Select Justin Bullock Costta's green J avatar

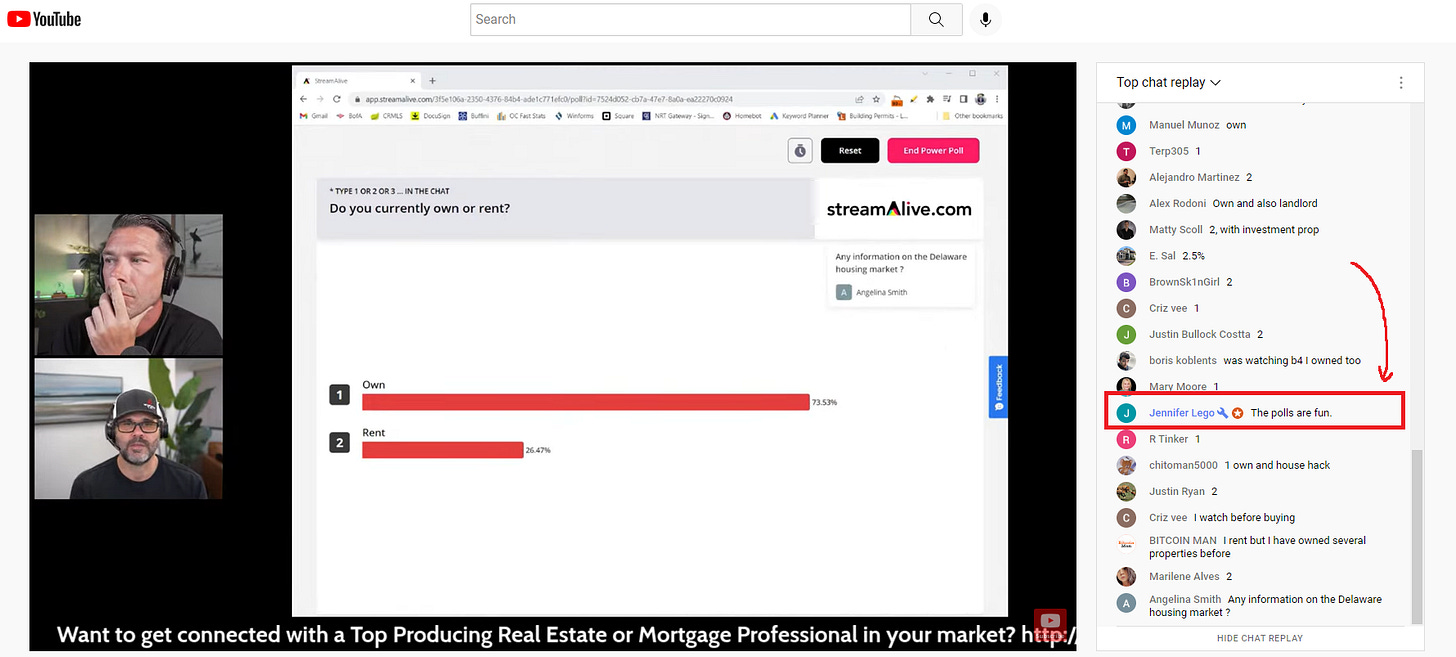click(1127, 334)
